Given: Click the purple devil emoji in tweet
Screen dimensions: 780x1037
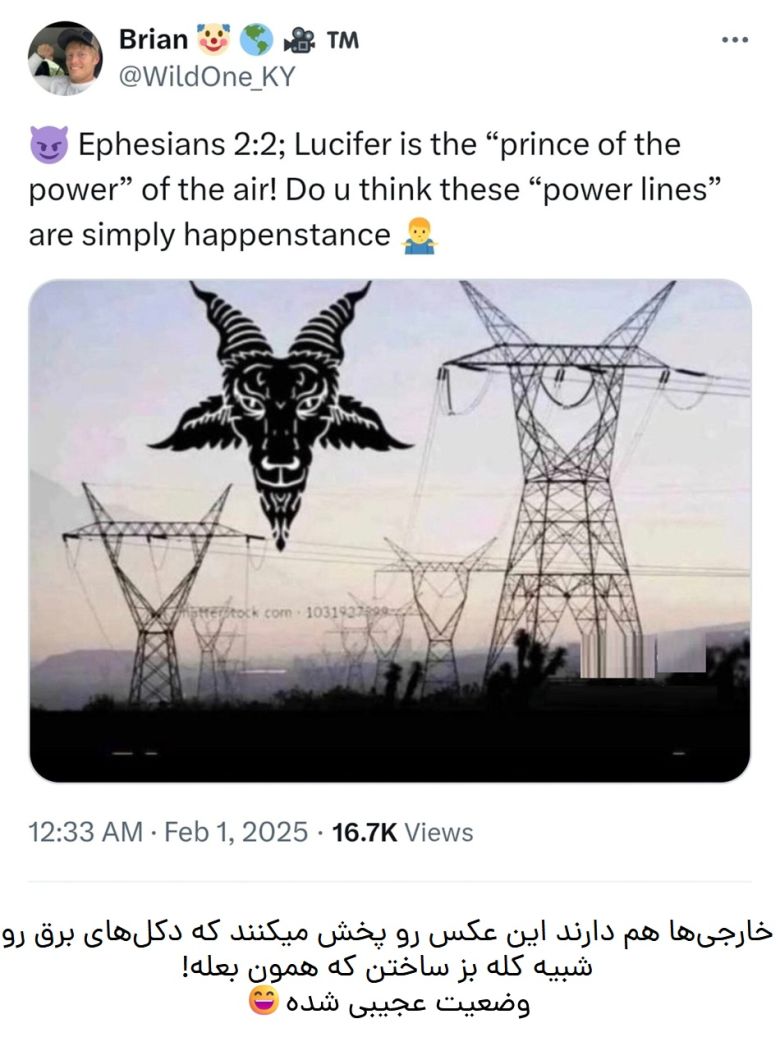Looking at the screenshot, I should coord(49,146).
